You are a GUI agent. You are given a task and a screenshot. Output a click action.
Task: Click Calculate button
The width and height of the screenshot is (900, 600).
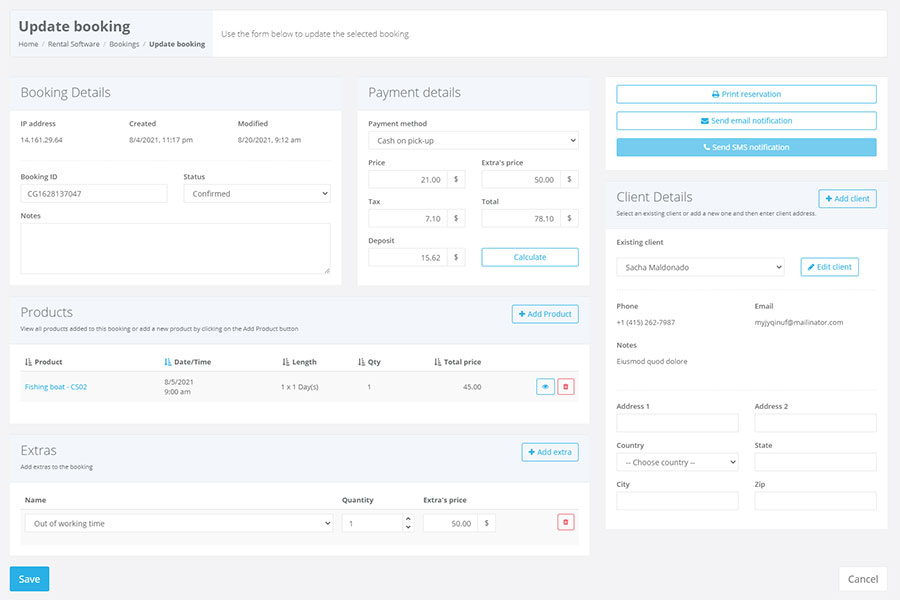click(530, 257)
